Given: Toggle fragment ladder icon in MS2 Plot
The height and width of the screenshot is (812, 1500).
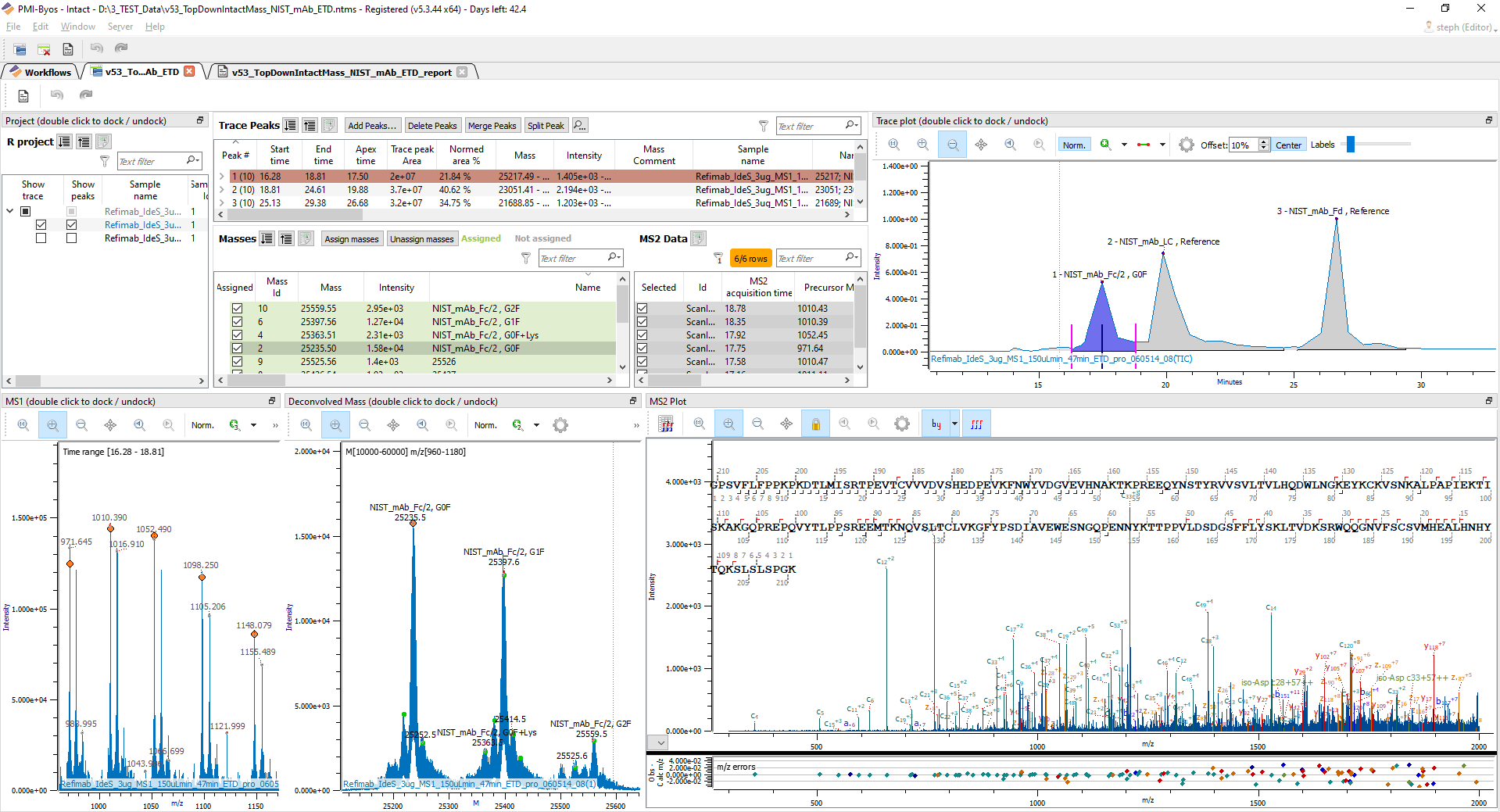Looking at the screenshot, I should [x=976, y=424].
